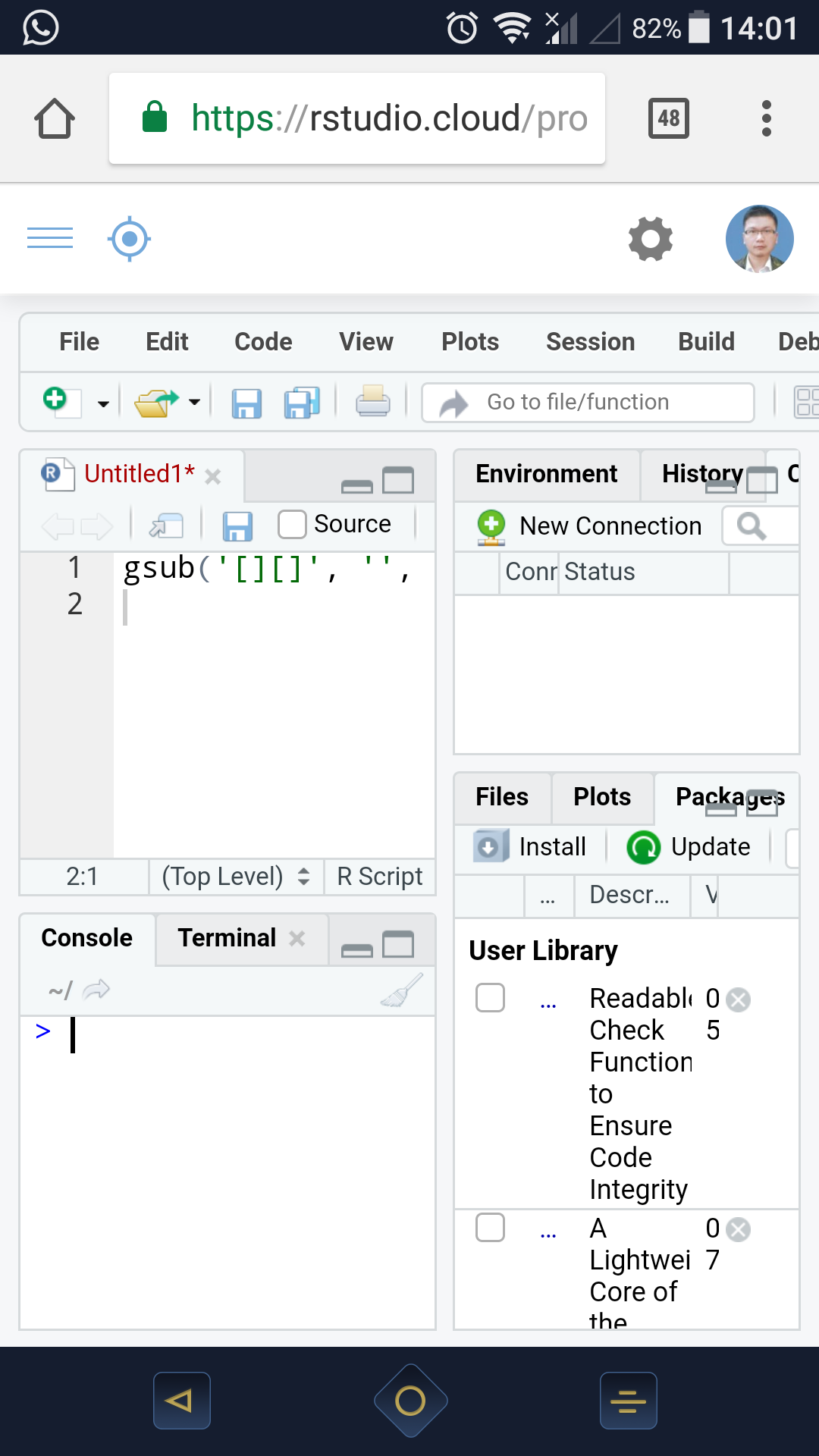Viewport: 819px width, 1456px height.
Task: Expand the new file dropdown arrow
Action: (103, 403)
